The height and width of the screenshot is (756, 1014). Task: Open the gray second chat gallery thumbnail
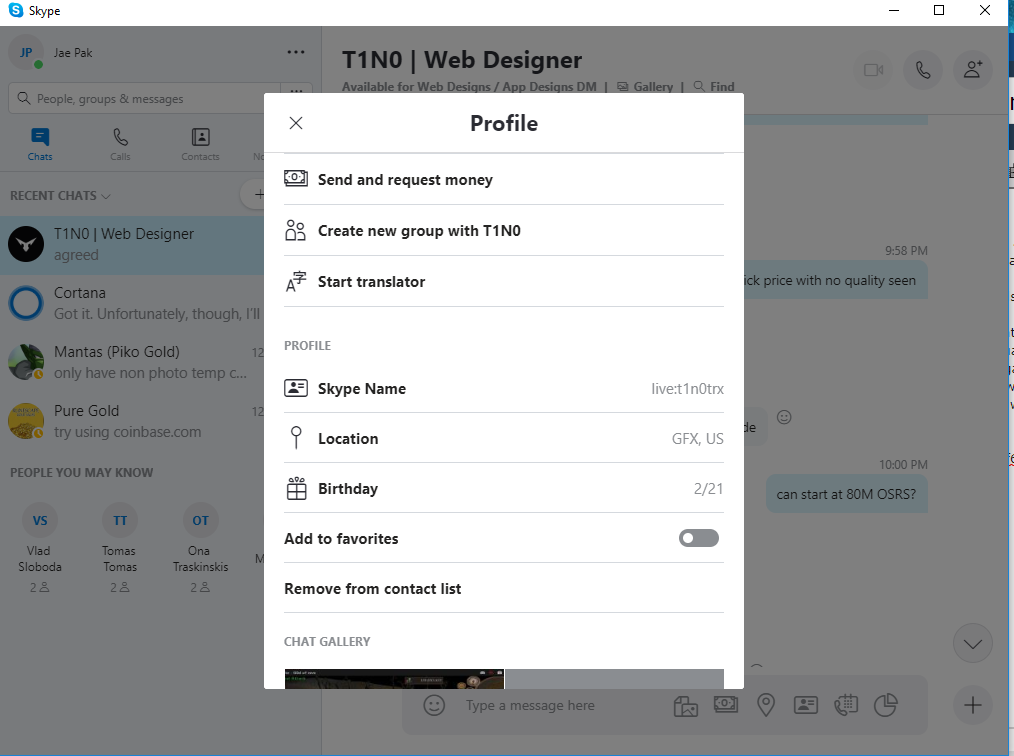coord(614,679)
